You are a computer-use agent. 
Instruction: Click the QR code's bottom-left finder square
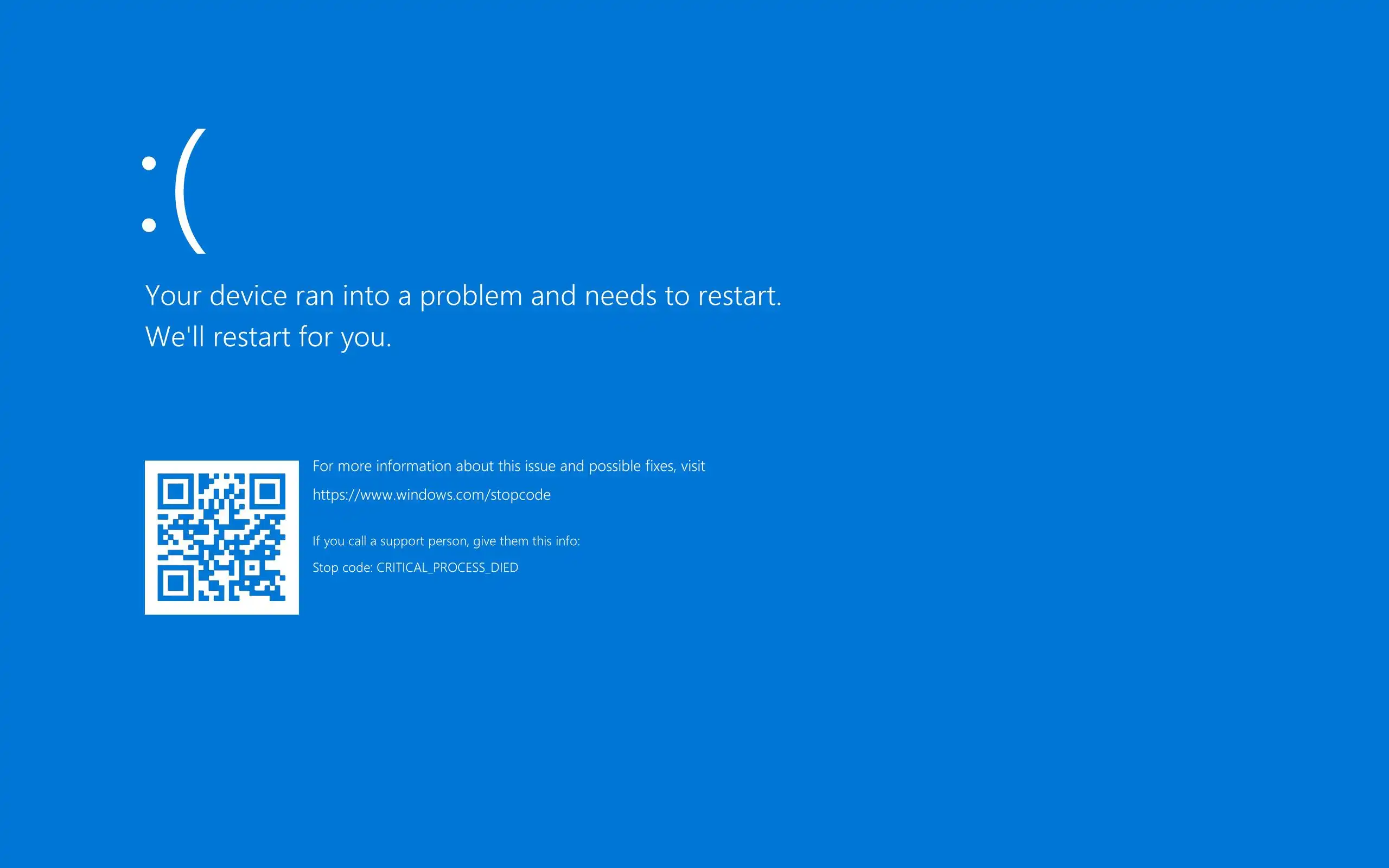[x=175, y=583]
